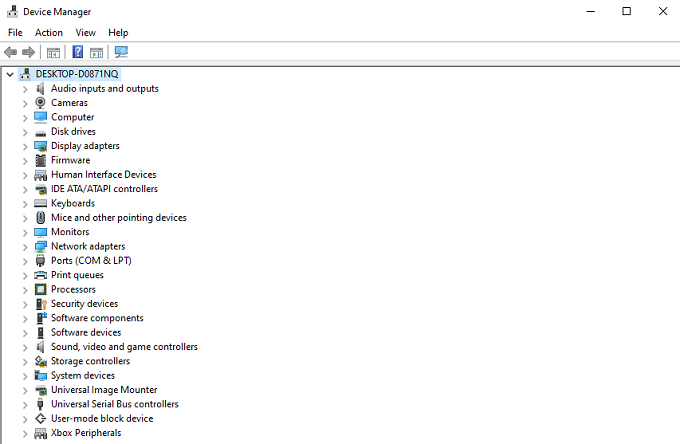Click the Audio inputs and outputs speaker icon
The image size is (680, 444).
(40, 88)
